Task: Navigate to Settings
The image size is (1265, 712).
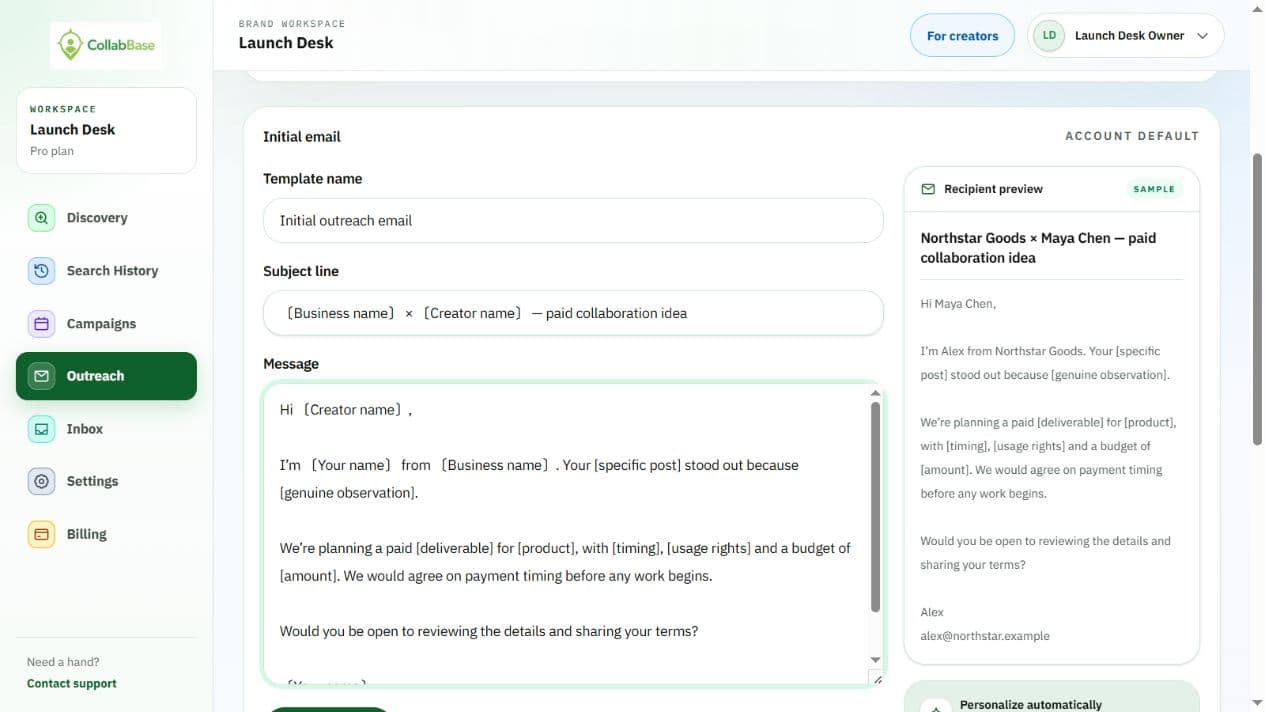Action: pyautogui.click(x=106, y=481)
